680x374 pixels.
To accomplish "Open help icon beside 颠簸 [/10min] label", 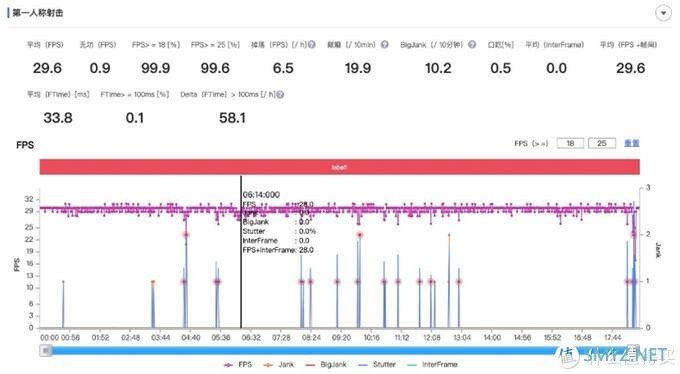I will [x=384, y=45].
